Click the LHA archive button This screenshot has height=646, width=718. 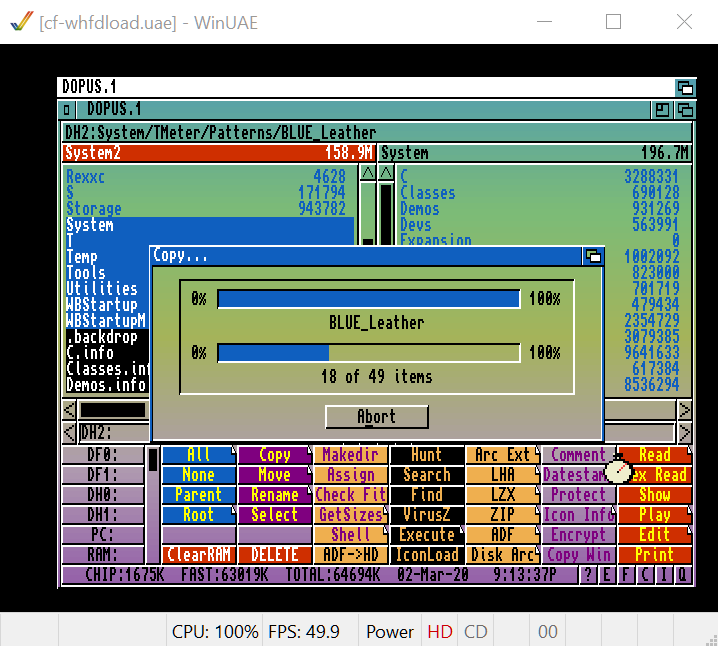coord(503,475)
